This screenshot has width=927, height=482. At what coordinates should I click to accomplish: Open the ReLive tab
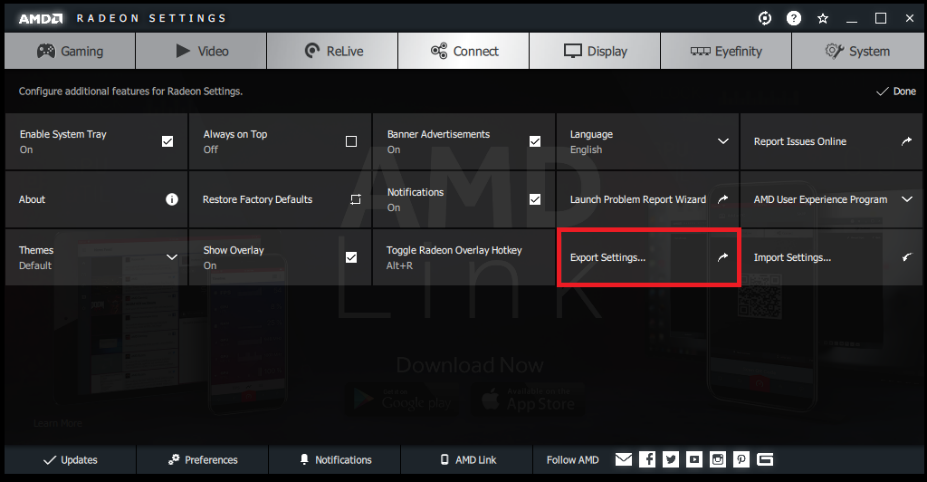[332, 51]
